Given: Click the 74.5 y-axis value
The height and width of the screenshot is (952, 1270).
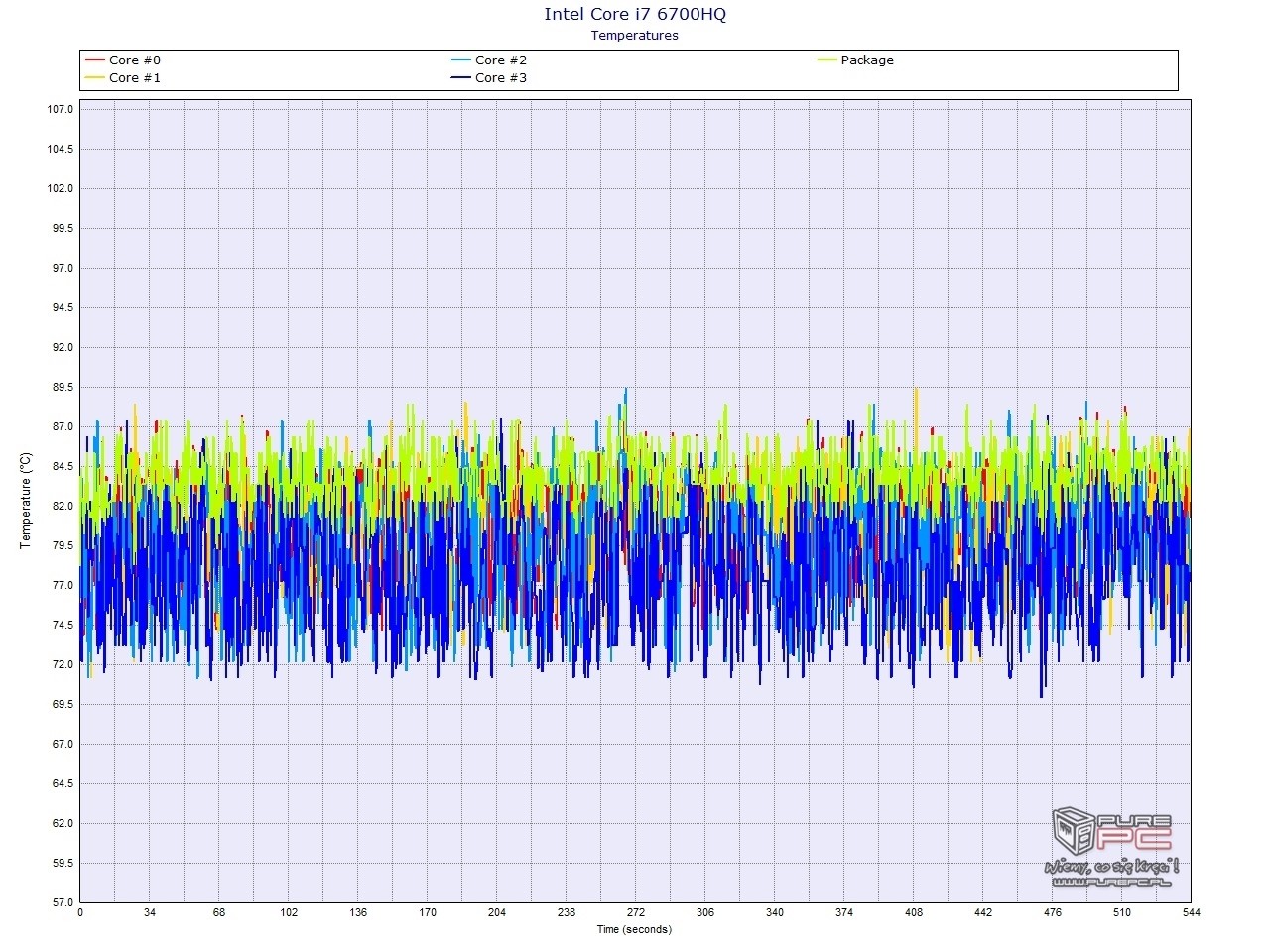Looking at the screenshot, I should pos(63,625).
